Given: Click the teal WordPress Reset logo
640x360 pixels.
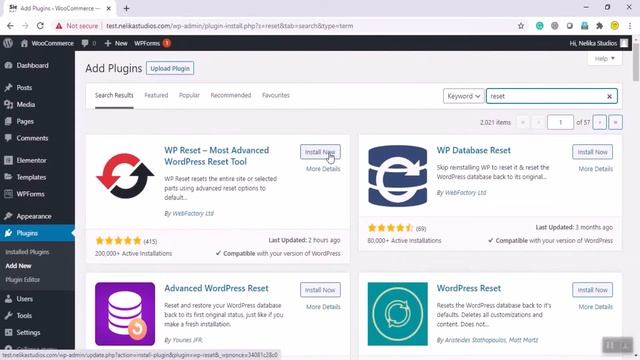Looking at the screenshot, I should click(x=398, y=313).
